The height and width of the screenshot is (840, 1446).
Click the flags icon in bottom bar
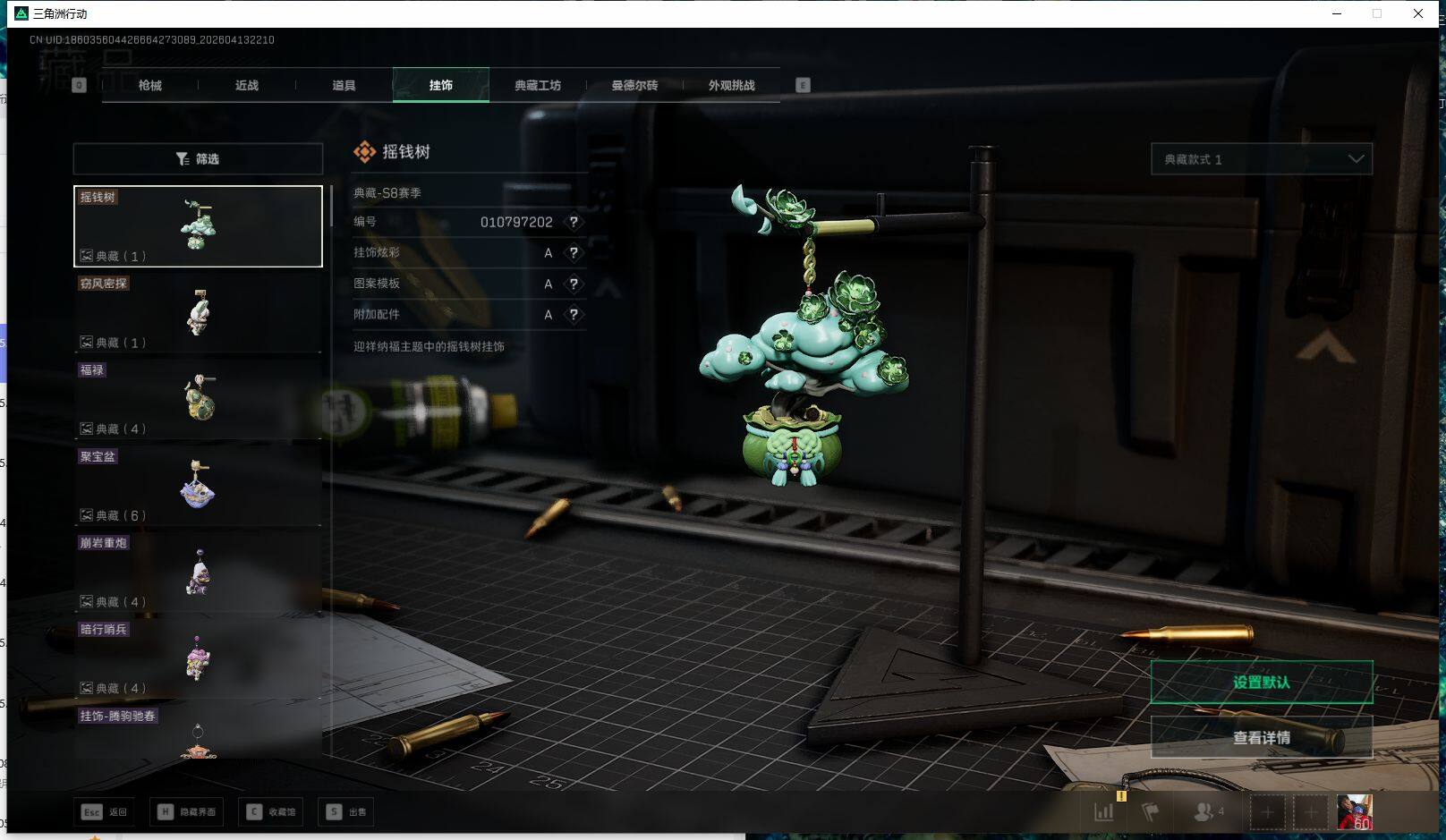1151,812
